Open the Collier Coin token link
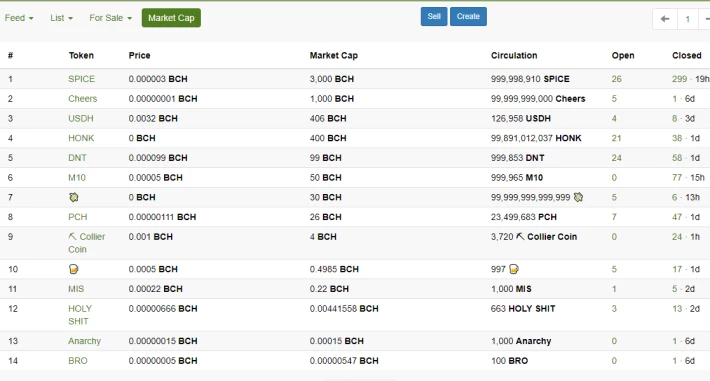The height and width of the screenshot is (381, 710). [x=86, y=243]
